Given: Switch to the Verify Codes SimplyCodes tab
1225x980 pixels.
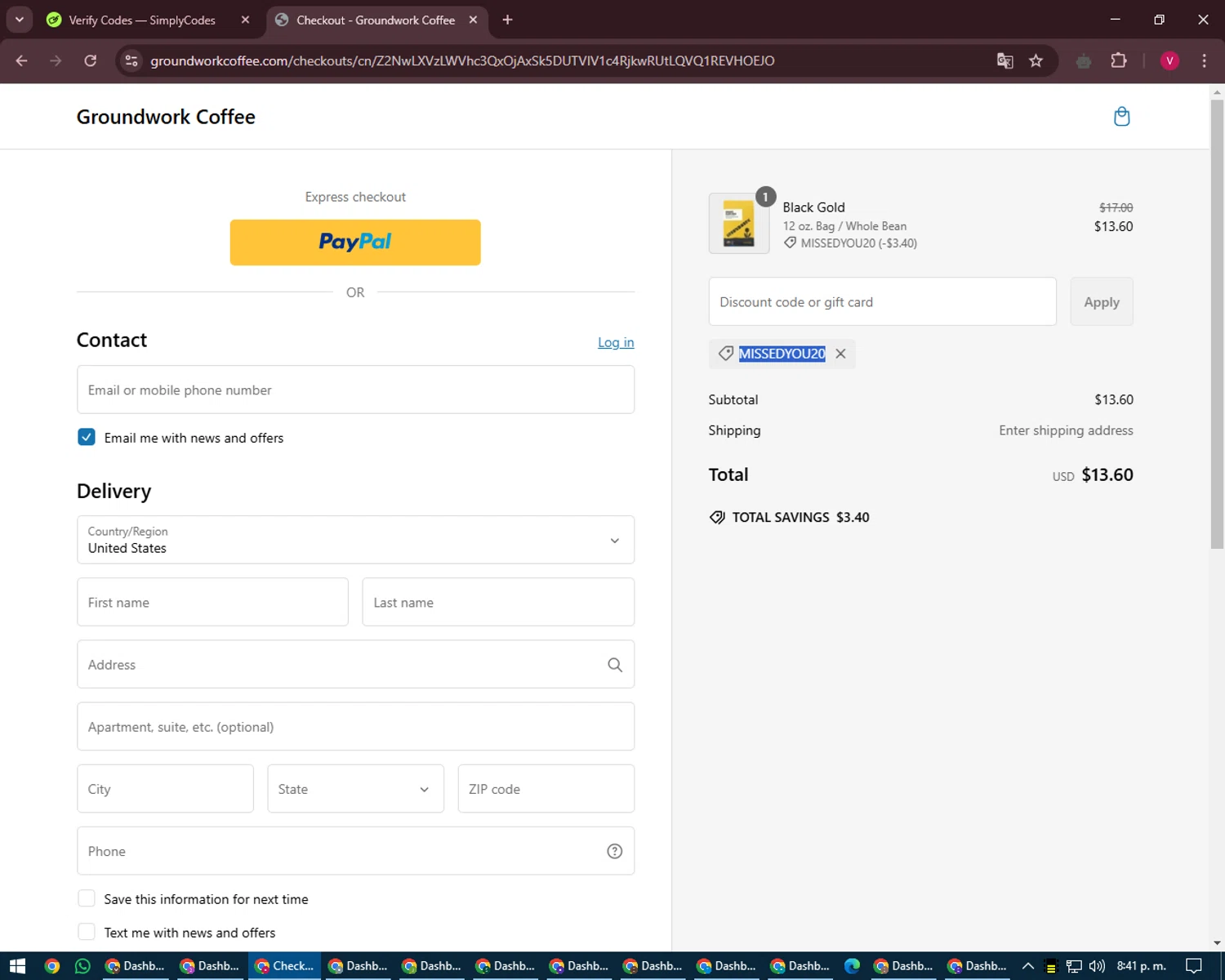Looking at the screenshot, I should coord(143,20).
